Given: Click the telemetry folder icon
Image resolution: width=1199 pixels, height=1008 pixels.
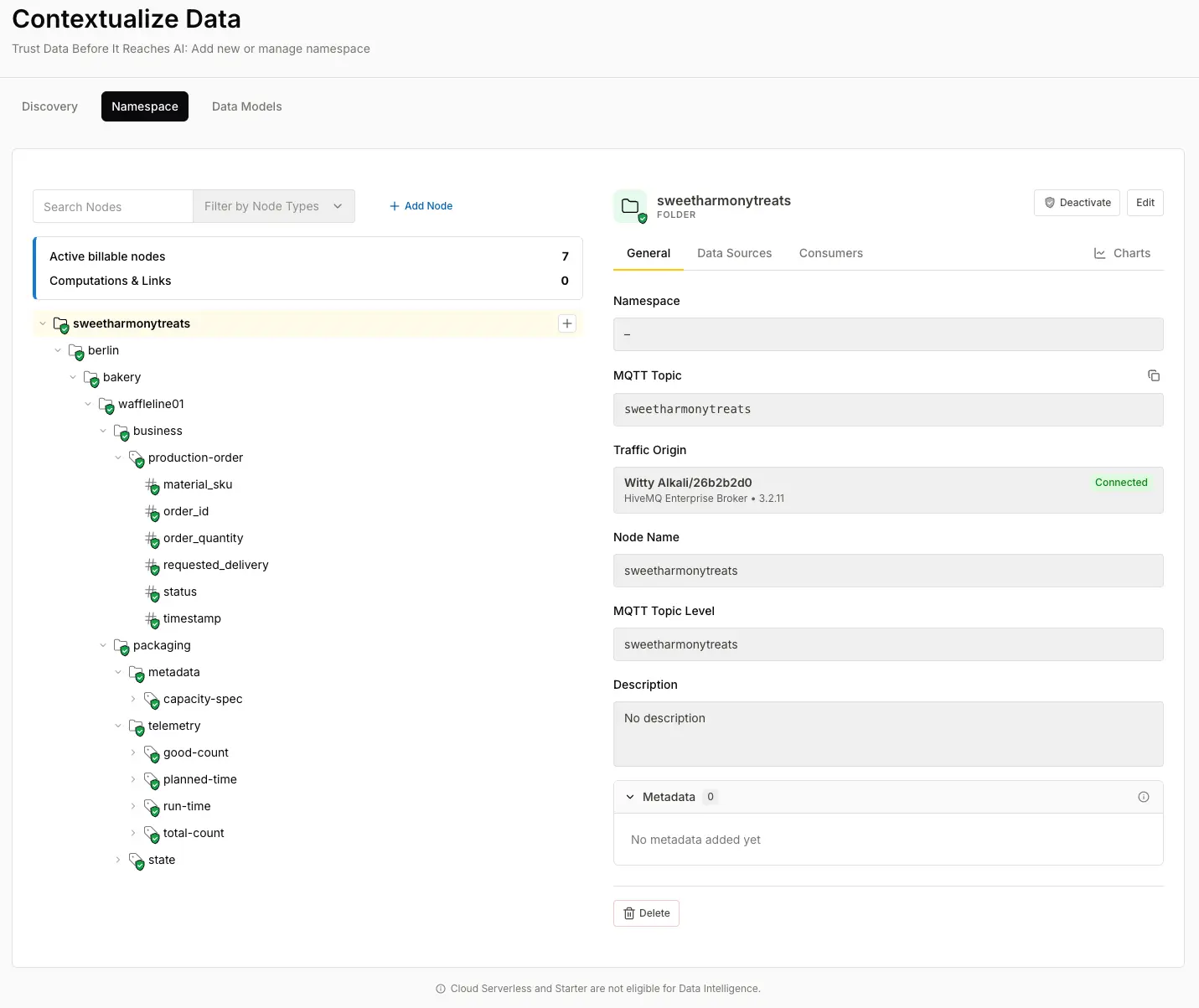Looking at the screenshot, I should [x=137, y=726].
